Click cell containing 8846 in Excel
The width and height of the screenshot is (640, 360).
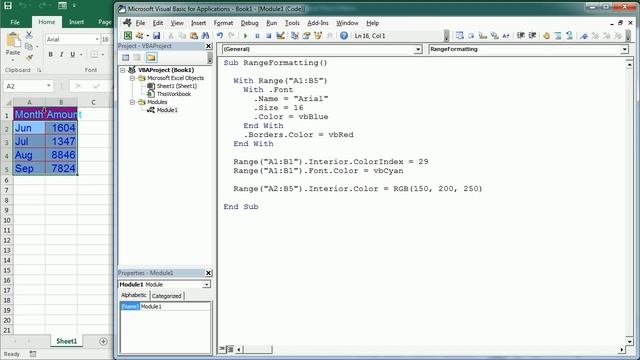61,155
